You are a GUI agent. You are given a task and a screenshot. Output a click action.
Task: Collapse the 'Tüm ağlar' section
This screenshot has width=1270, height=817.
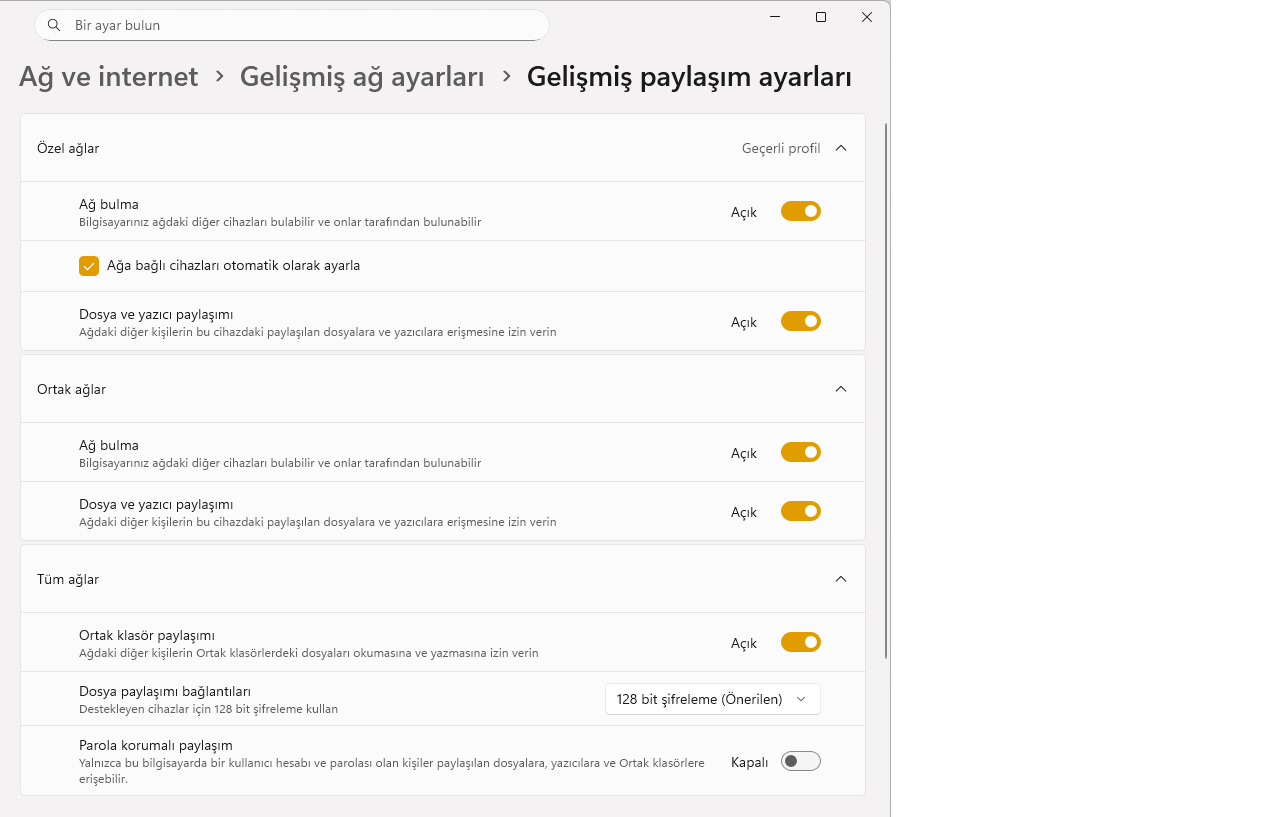click(x=841, y=579)
